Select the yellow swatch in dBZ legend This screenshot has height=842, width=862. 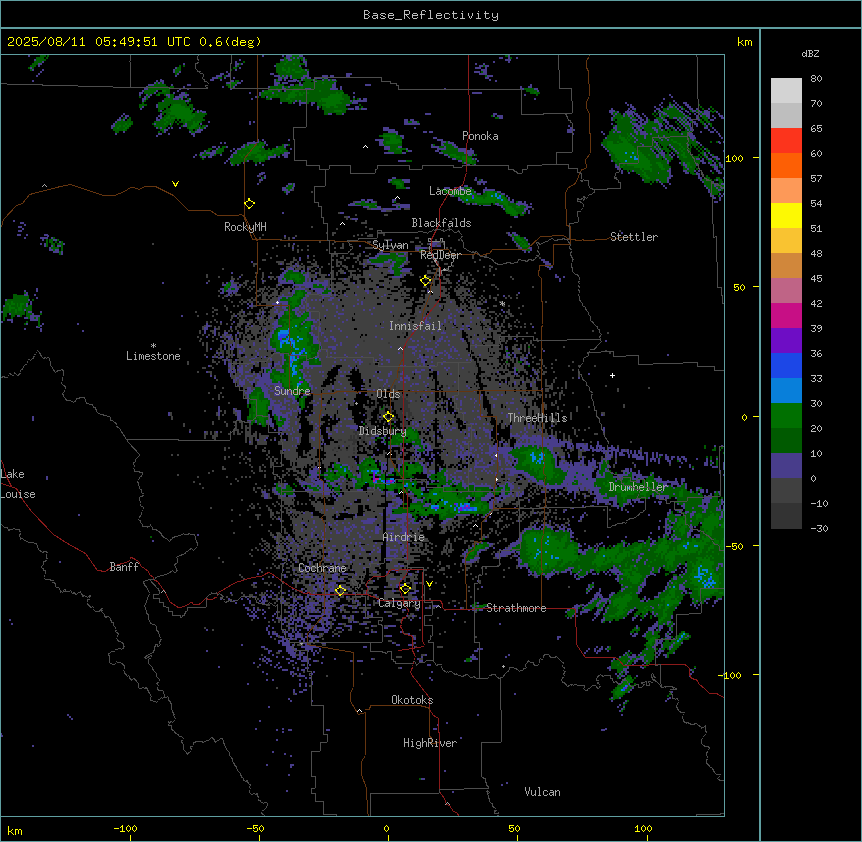coord(786,216)
